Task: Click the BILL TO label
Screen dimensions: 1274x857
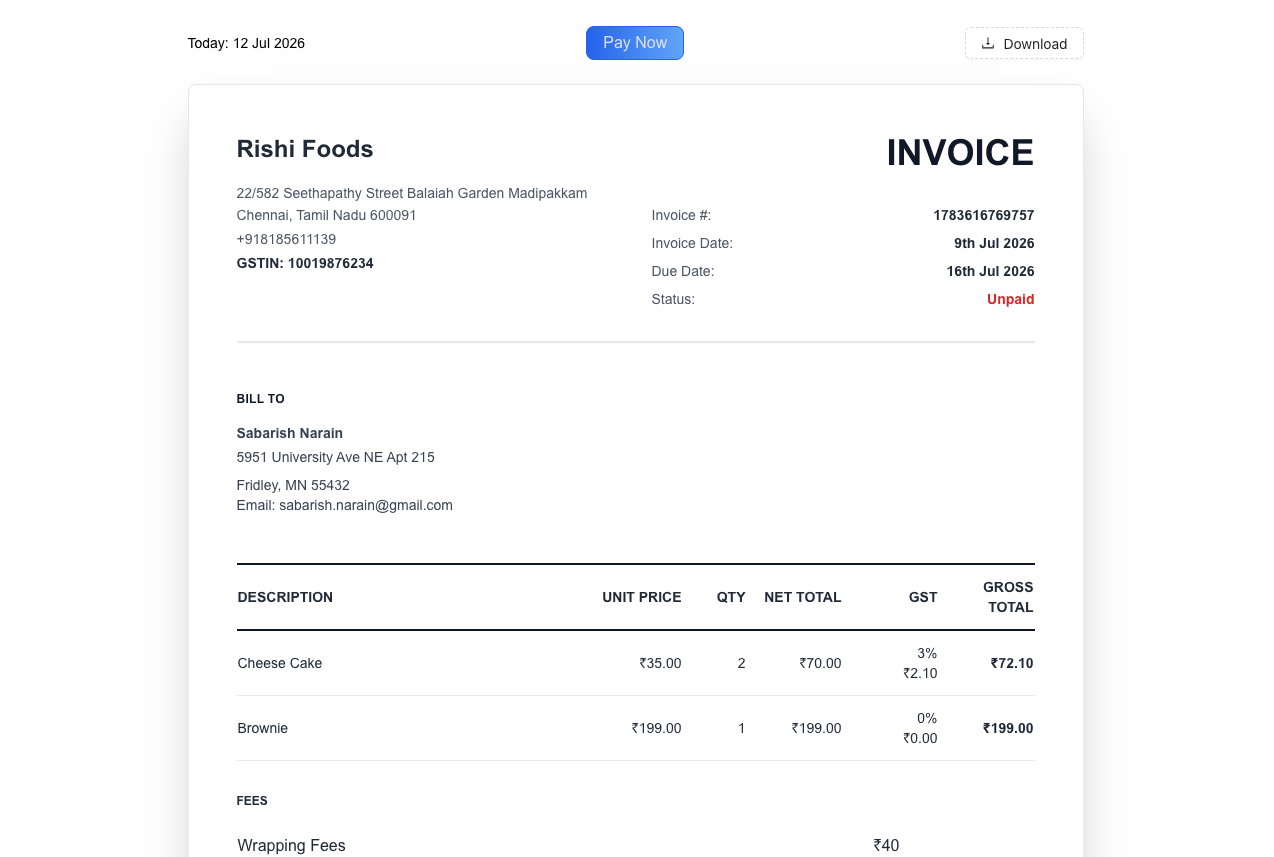Action: (x=261, y=398)
